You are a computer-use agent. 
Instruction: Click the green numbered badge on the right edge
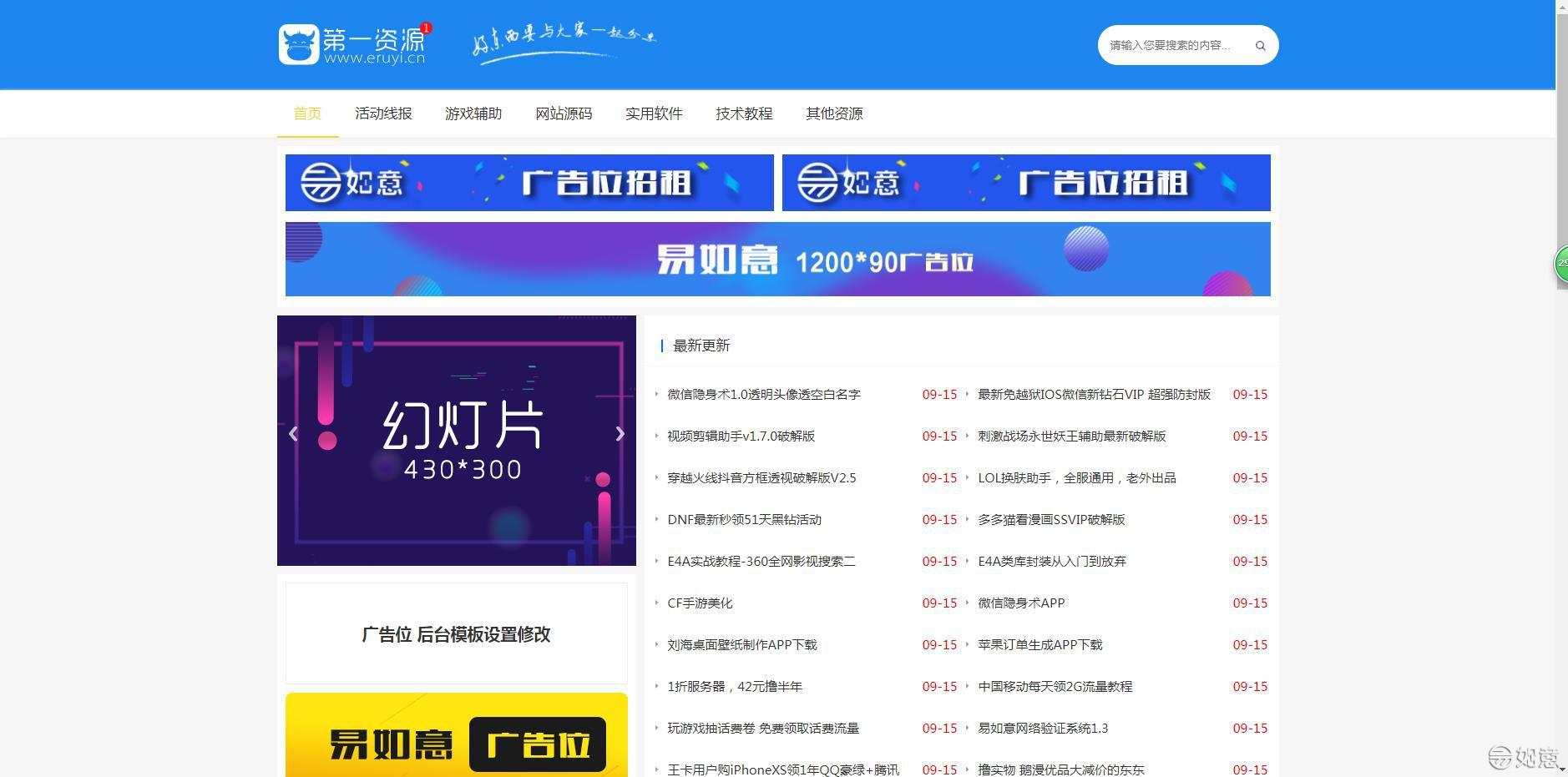(1560, 264)
